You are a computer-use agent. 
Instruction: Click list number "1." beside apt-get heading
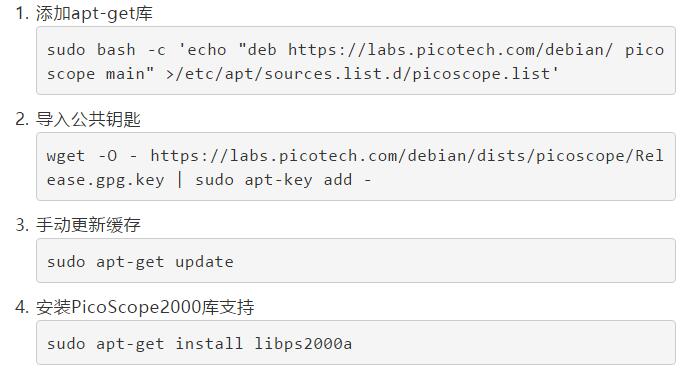[x=22, y=14]
